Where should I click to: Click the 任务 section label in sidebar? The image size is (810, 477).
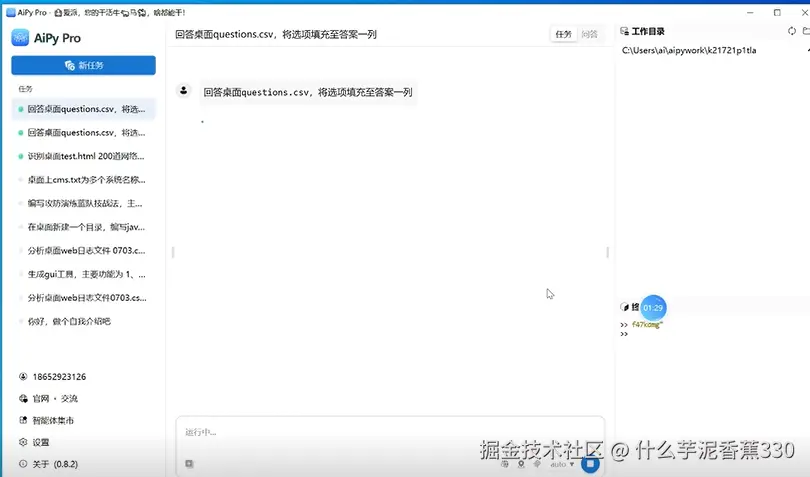pyautogui.click(x=25, y=89)
